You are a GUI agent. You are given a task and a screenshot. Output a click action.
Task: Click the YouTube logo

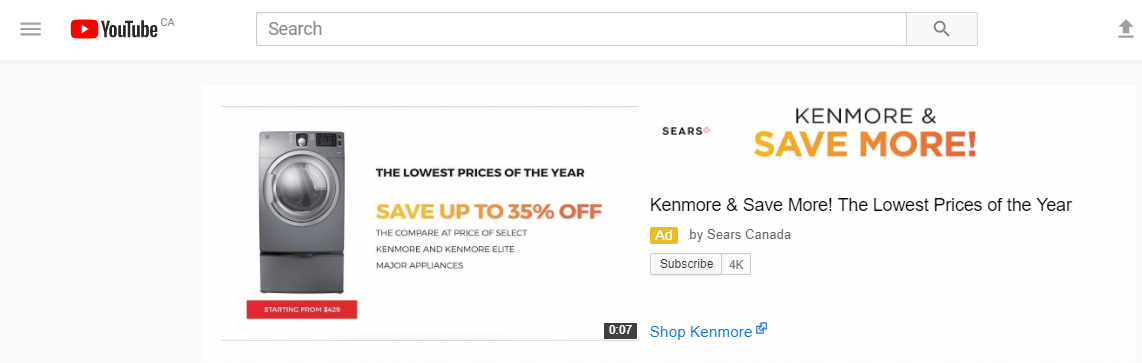(114, 29)
